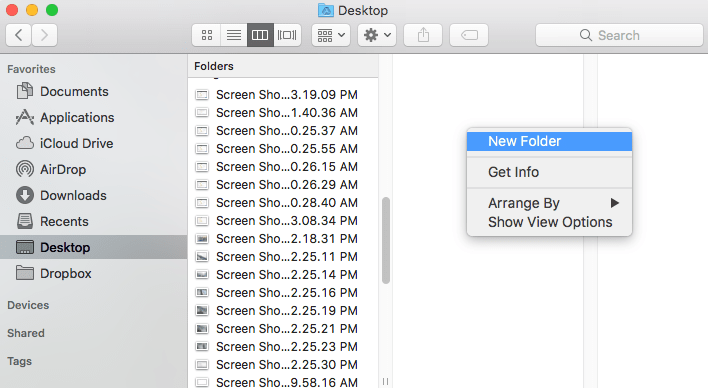The image size is (708, 388).
Task: Focus the Search field
Action: (619, 35)
